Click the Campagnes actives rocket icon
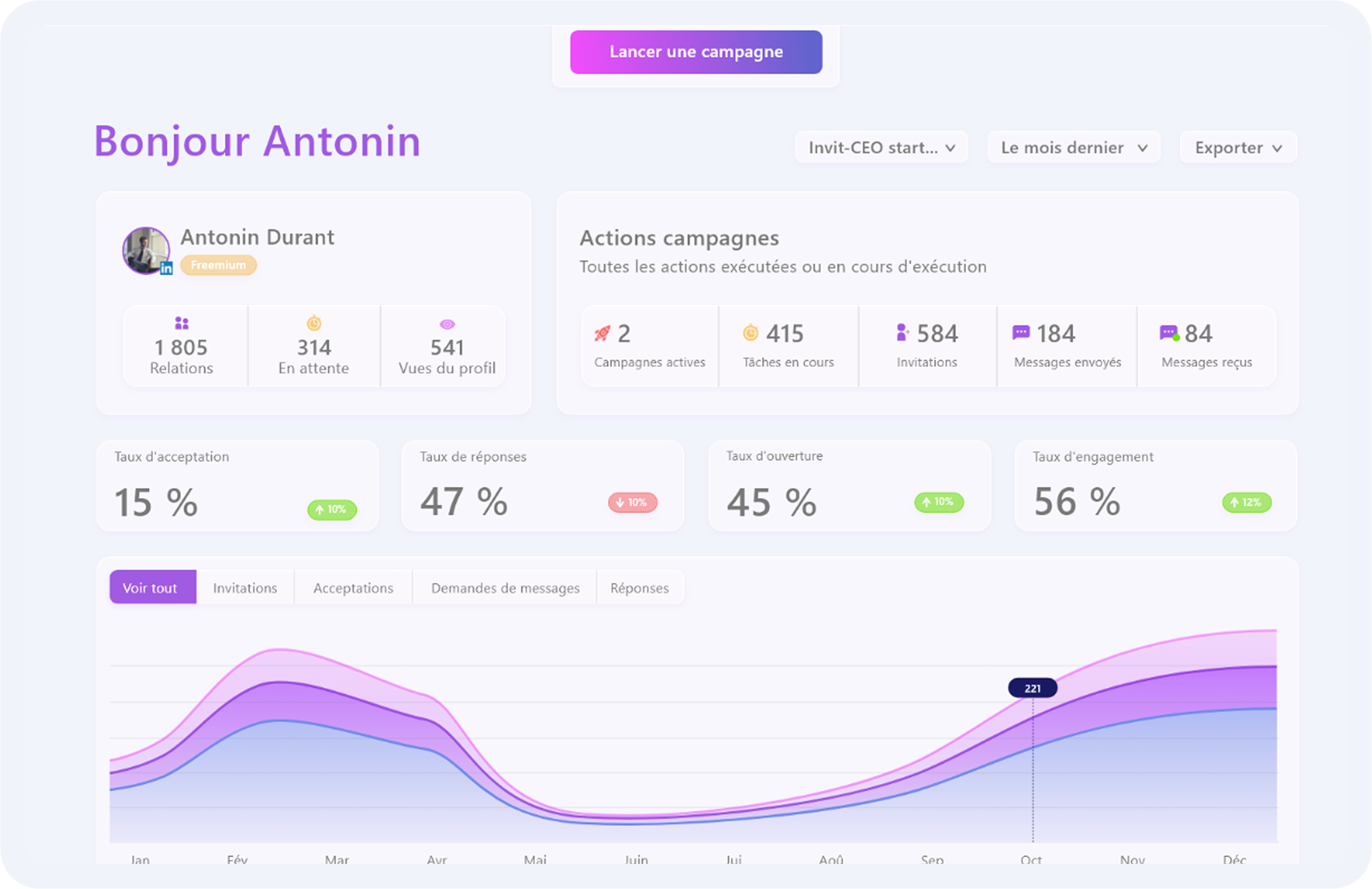 (602, 333)
